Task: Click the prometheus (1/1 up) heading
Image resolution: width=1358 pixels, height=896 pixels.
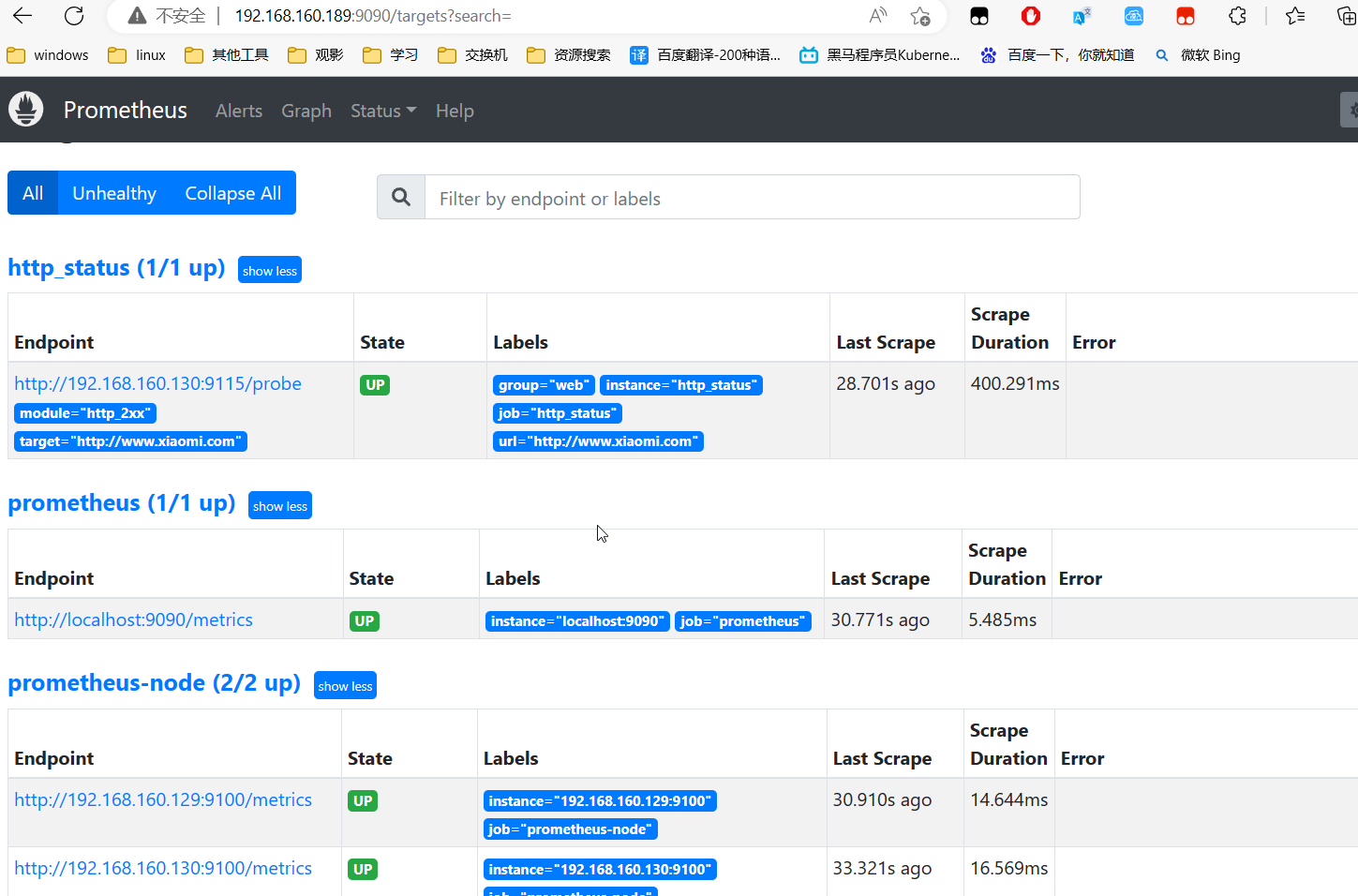Action: coord(122,502)
